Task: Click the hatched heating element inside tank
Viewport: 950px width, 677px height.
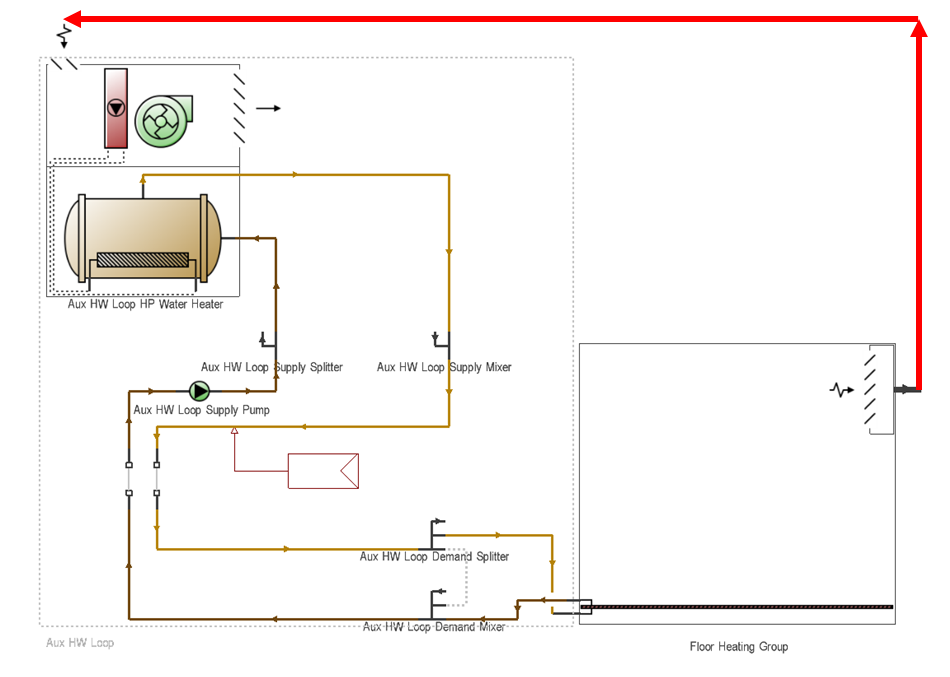Action: pyautogui.click(x=143, y=259)
